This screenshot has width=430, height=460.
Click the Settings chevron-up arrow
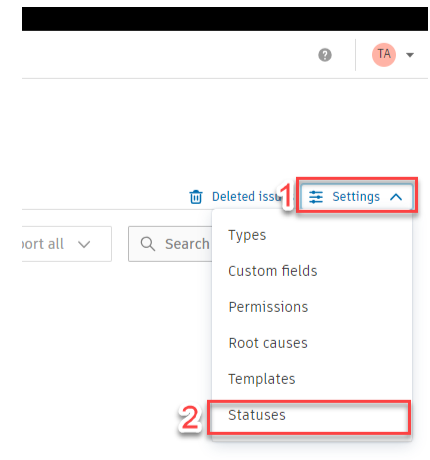click(x=396, y=197)
